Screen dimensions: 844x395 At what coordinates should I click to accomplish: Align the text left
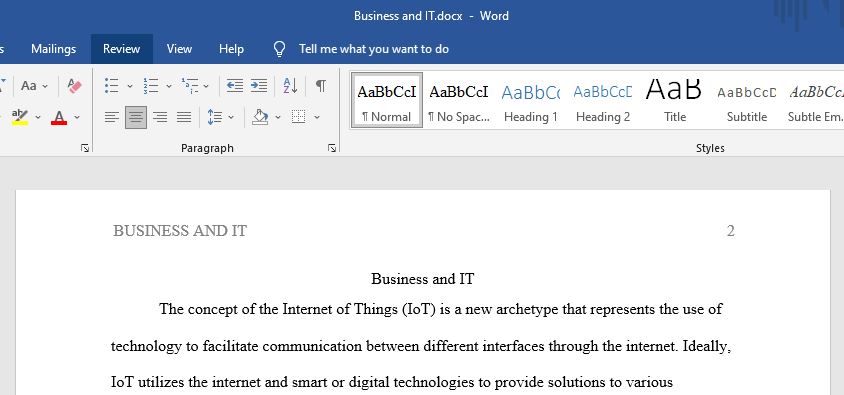(112, 117)
